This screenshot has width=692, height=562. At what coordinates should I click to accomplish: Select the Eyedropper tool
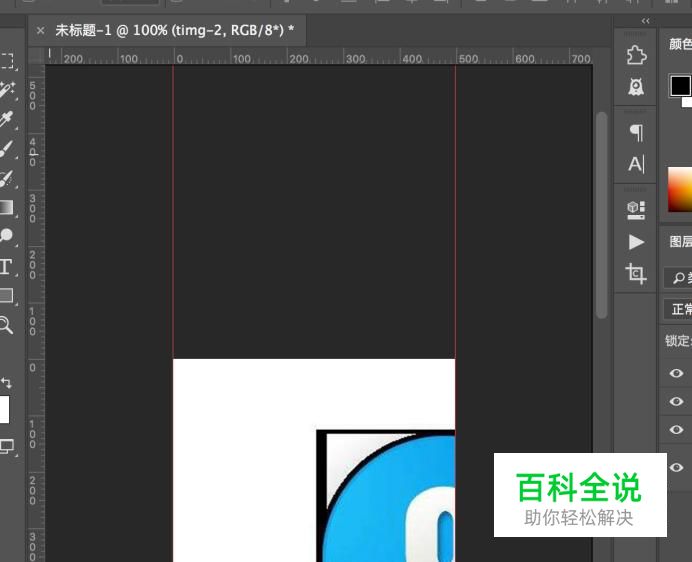click(7, 119)
